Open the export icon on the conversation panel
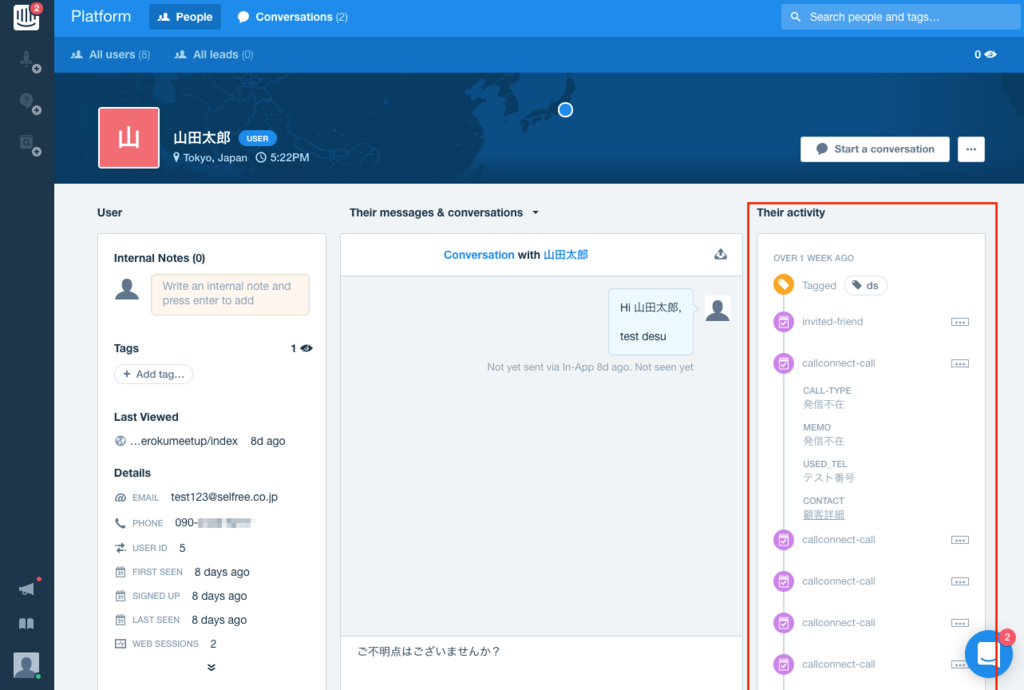The height and width of the screenshot is (690, 1024). [x=720, y=255]
